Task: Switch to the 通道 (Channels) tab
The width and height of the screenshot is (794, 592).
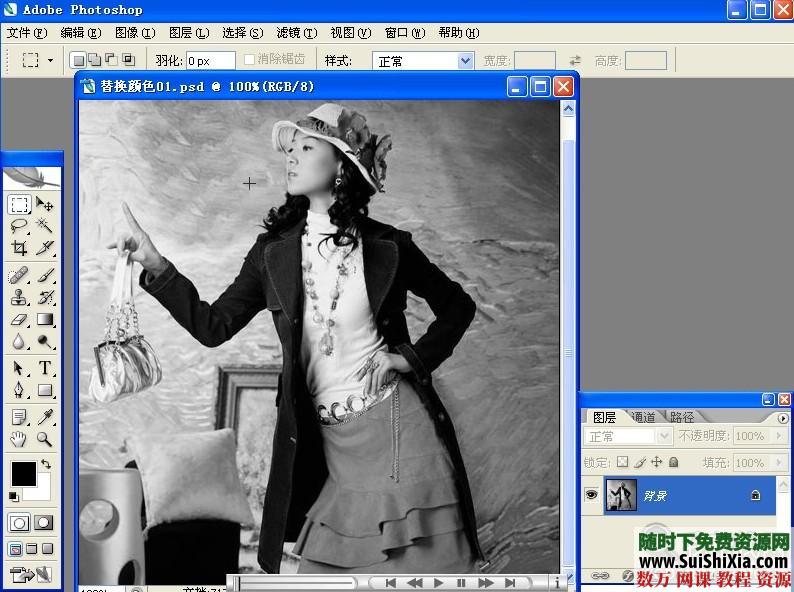Action: (x=642, y=417)
